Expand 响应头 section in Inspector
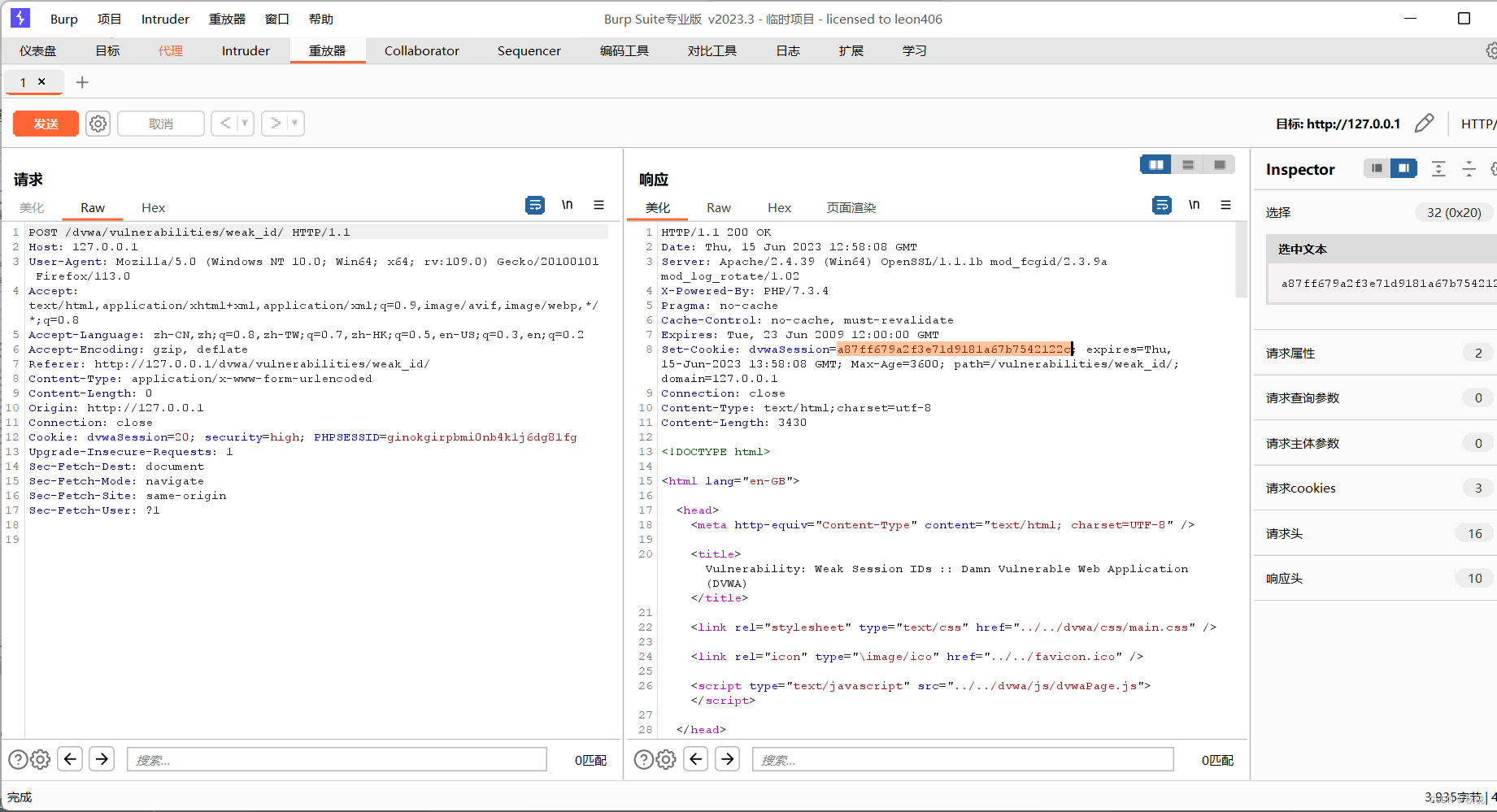The width and height of the screenshot is (1497, 812). point(1374,578)
